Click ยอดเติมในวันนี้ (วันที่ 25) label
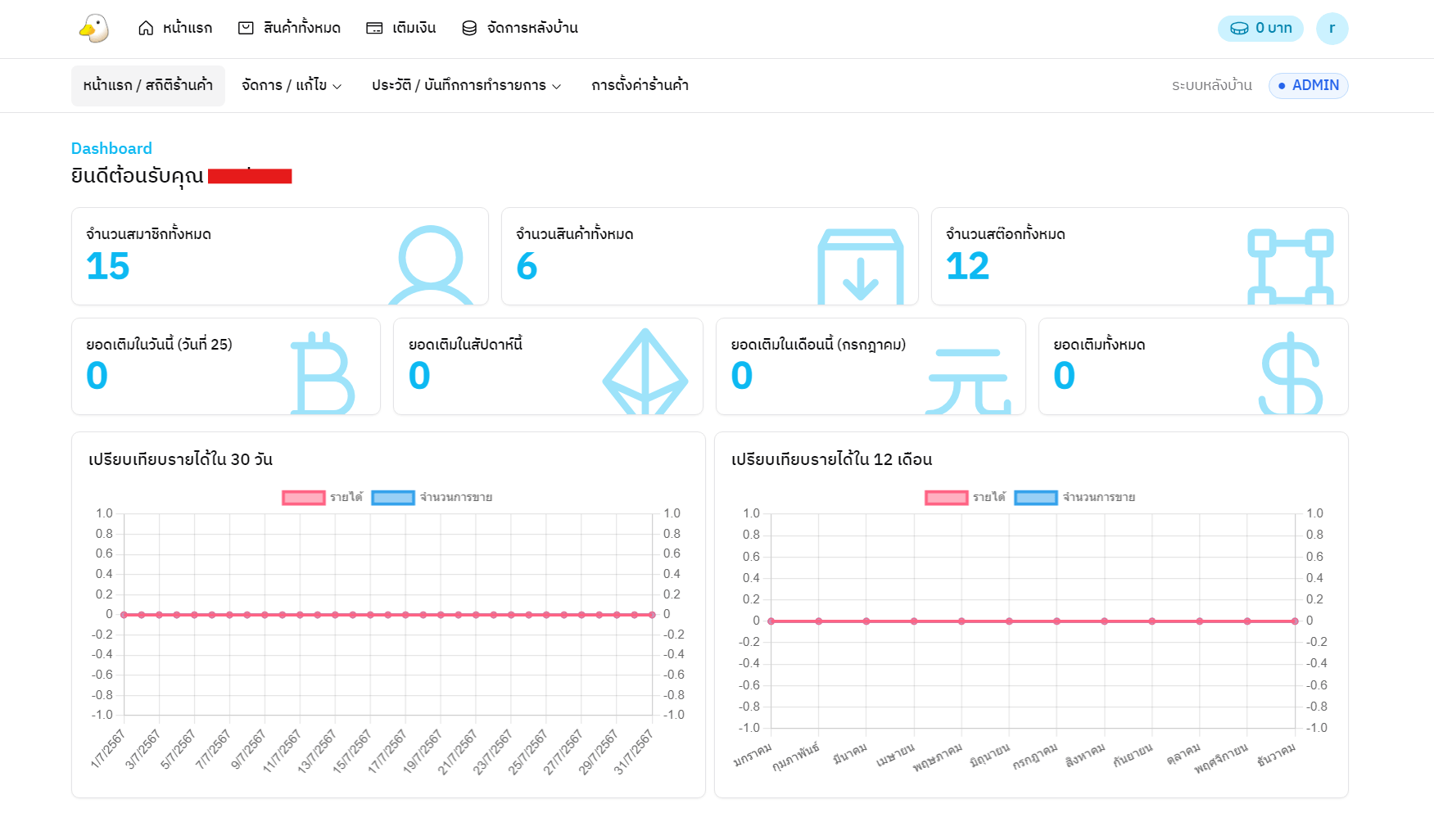The height and width of the screenshot is (840, 1434). tap(159, 344)
